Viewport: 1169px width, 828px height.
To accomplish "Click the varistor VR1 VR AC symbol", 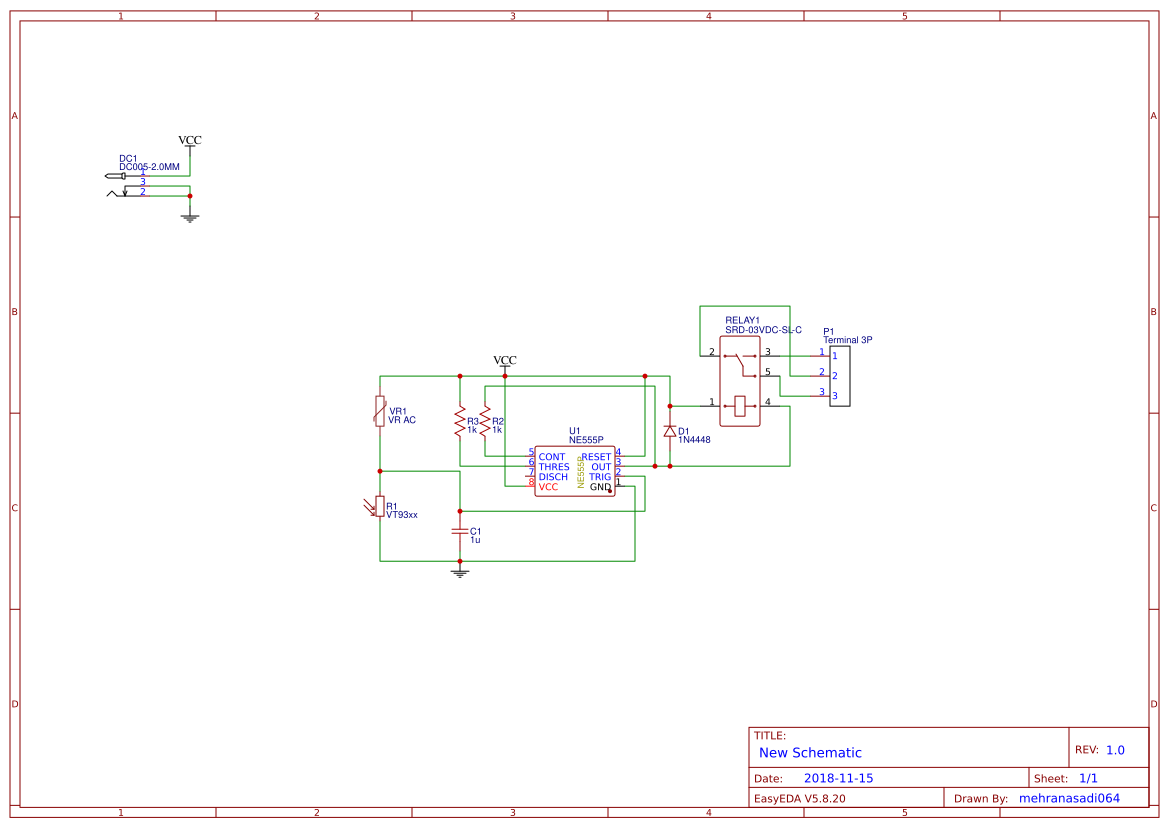I will click(x=379, y=412).
